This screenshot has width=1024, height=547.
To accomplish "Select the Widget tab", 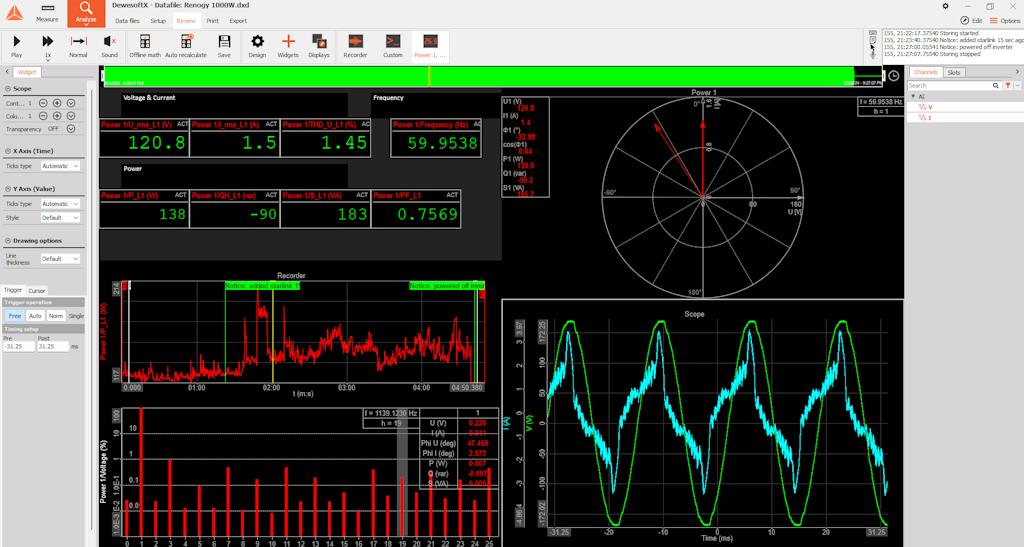I will (27, 72).
